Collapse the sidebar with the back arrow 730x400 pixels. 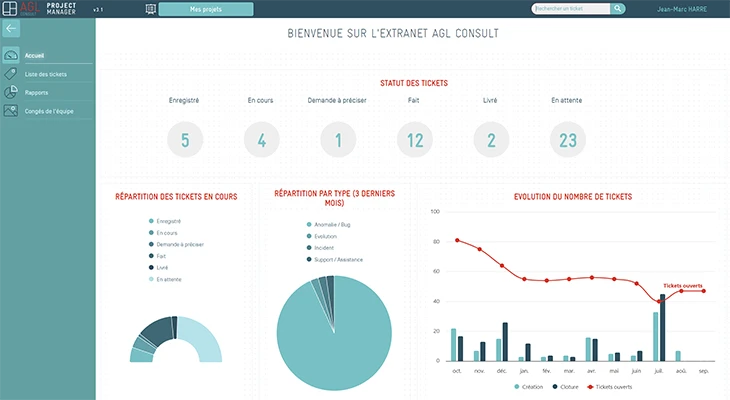coord(11,28)
